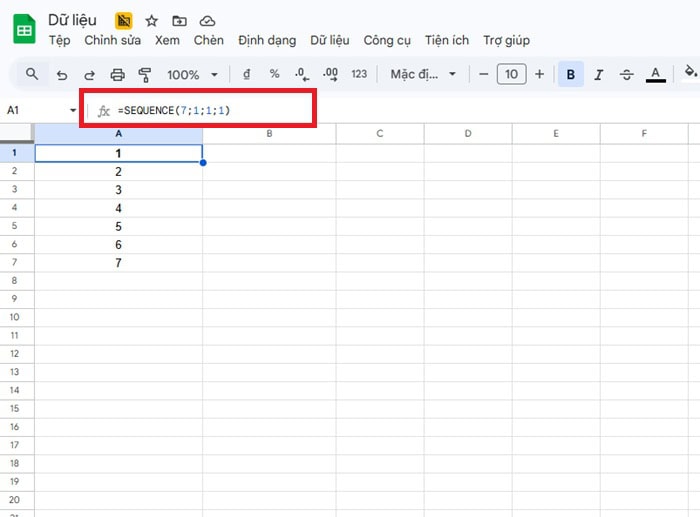Screen dimensions: 700x517
Task: Toggle bold formatting
Action: pyautogui.click(x=571, y=74)
